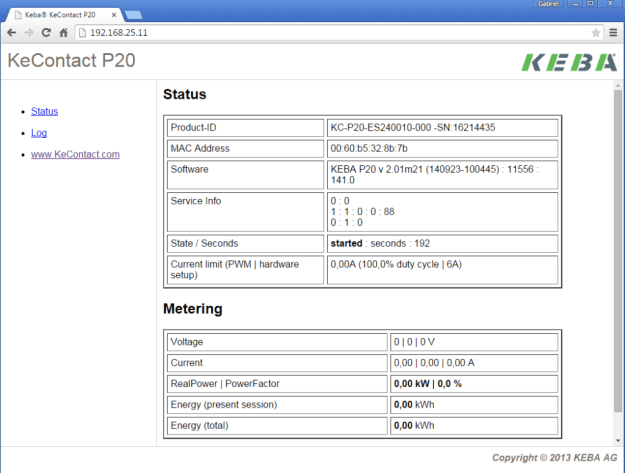Click the Voltage label cell

(x=277, y=342)
